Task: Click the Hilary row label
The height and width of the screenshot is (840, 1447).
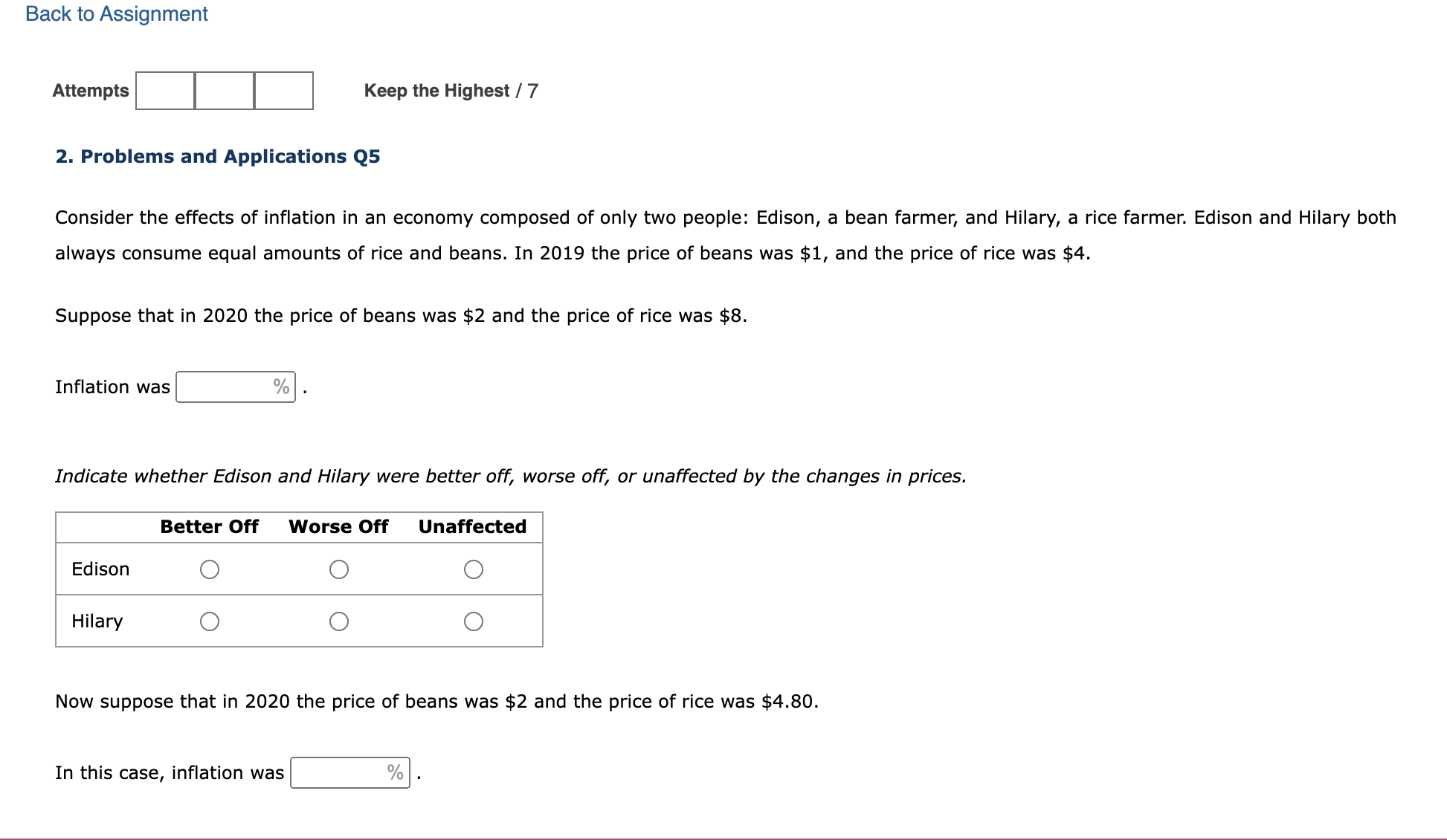Action: (97, 621)
